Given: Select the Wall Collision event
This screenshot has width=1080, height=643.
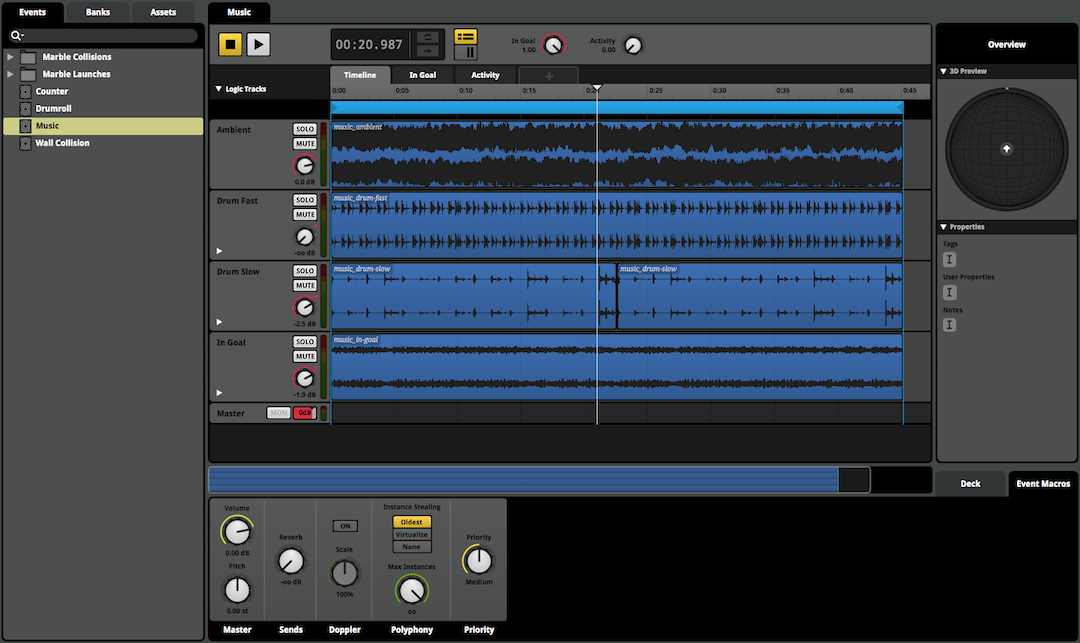Looking at the screenshot, I should [103, 143].
